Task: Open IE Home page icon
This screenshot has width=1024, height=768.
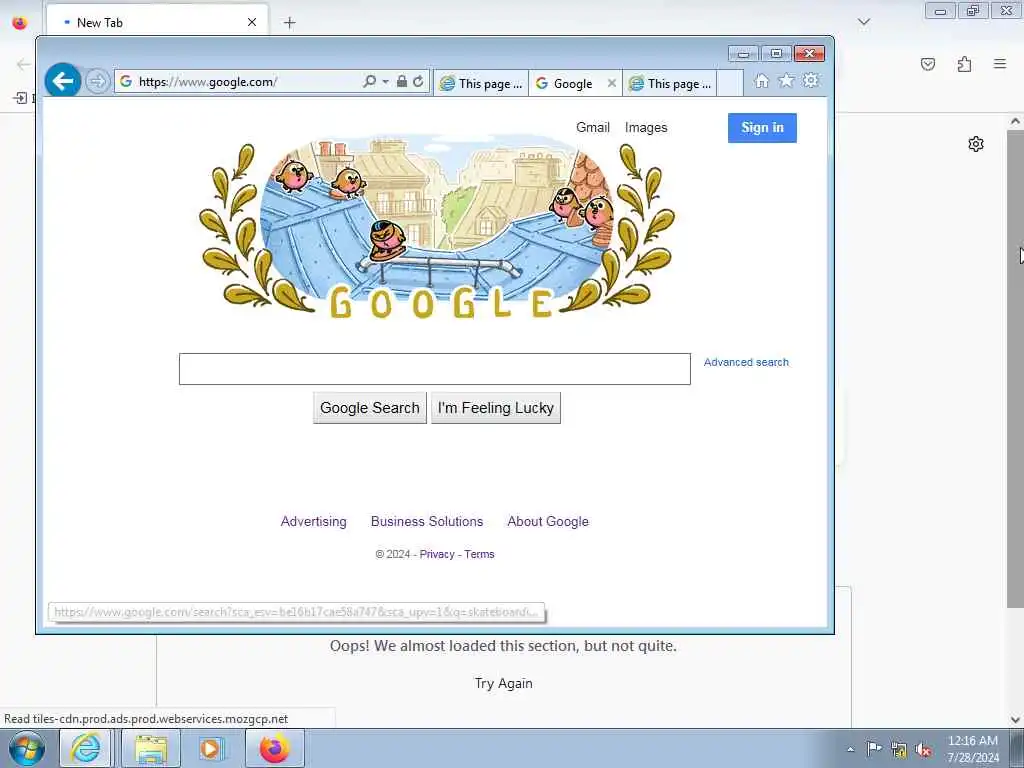Action: pos(761,81)
